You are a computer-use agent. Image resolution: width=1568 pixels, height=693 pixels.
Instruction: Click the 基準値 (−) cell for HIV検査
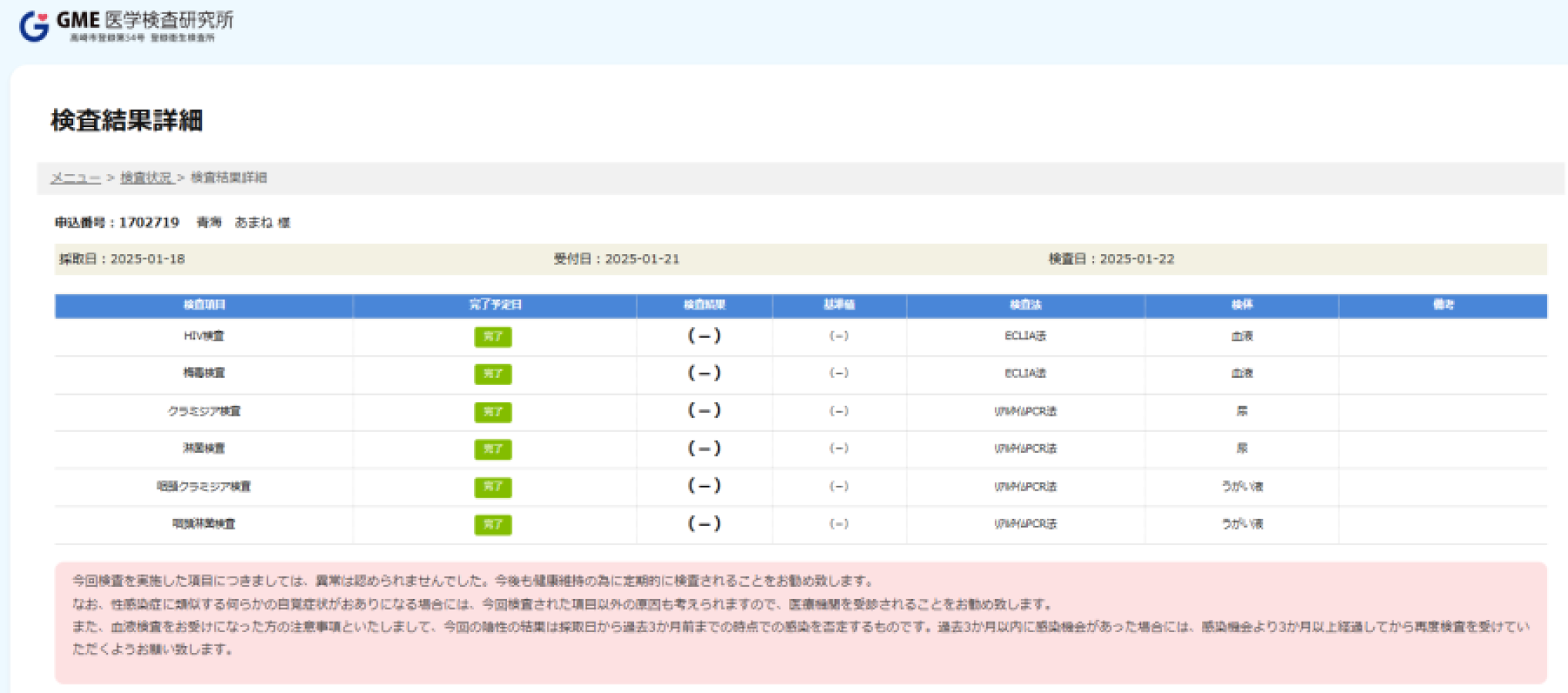[x=839, y=336]
